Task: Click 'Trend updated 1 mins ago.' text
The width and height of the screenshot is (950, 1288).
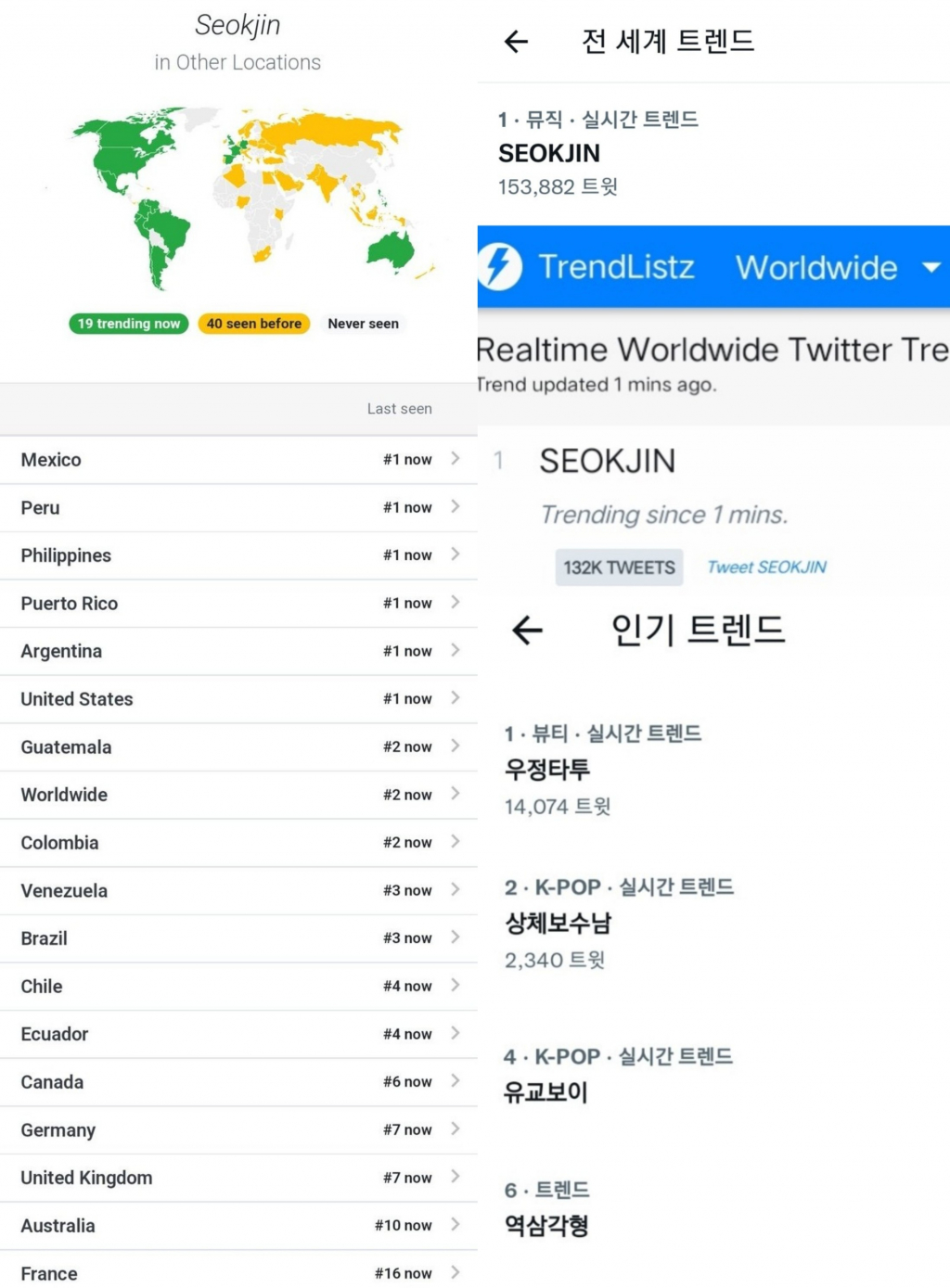Action: (x=597, y=385)
